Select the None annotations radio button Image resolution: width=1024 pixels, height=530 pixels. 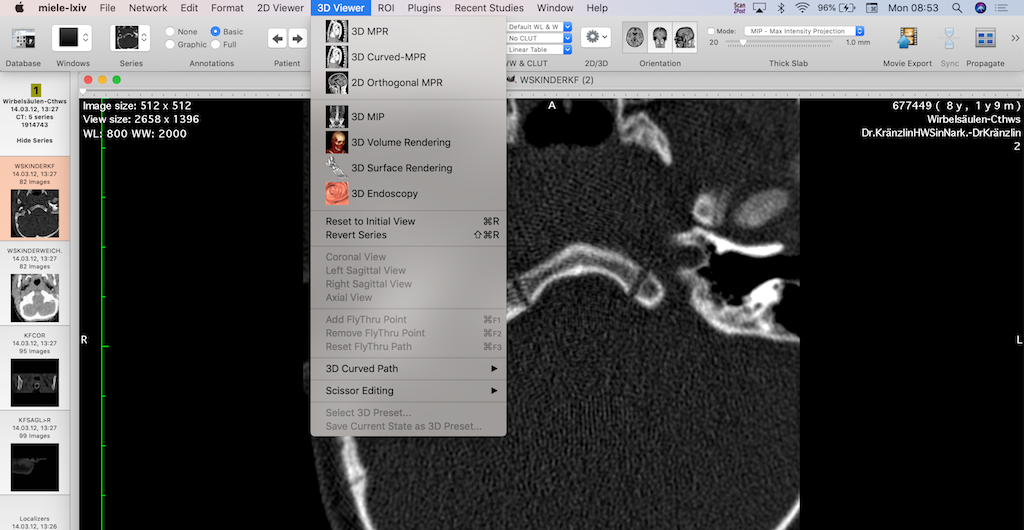click(170, 32)
